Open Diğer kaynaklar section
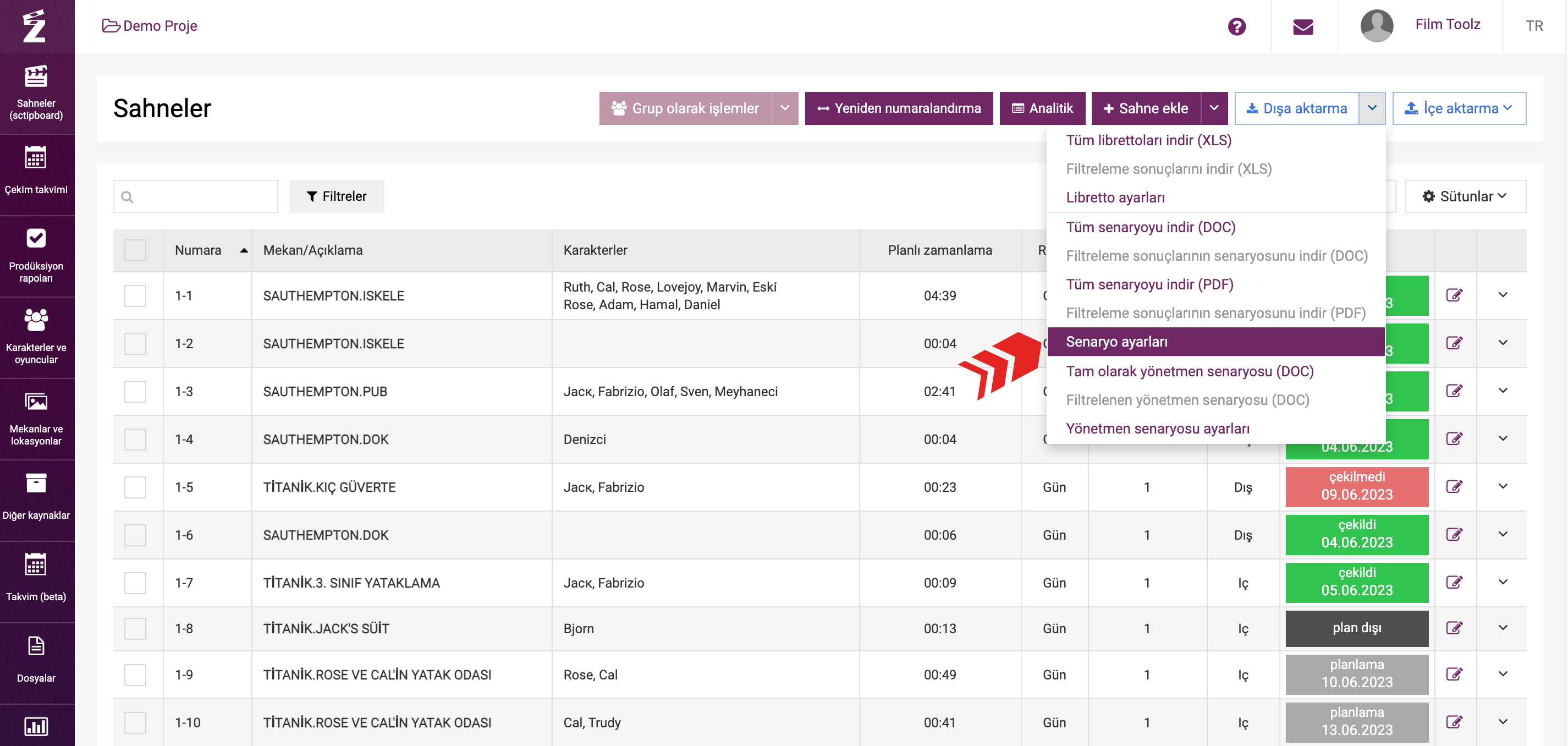This screenshot has width=1568, height=746. click(x=36, y=500)
